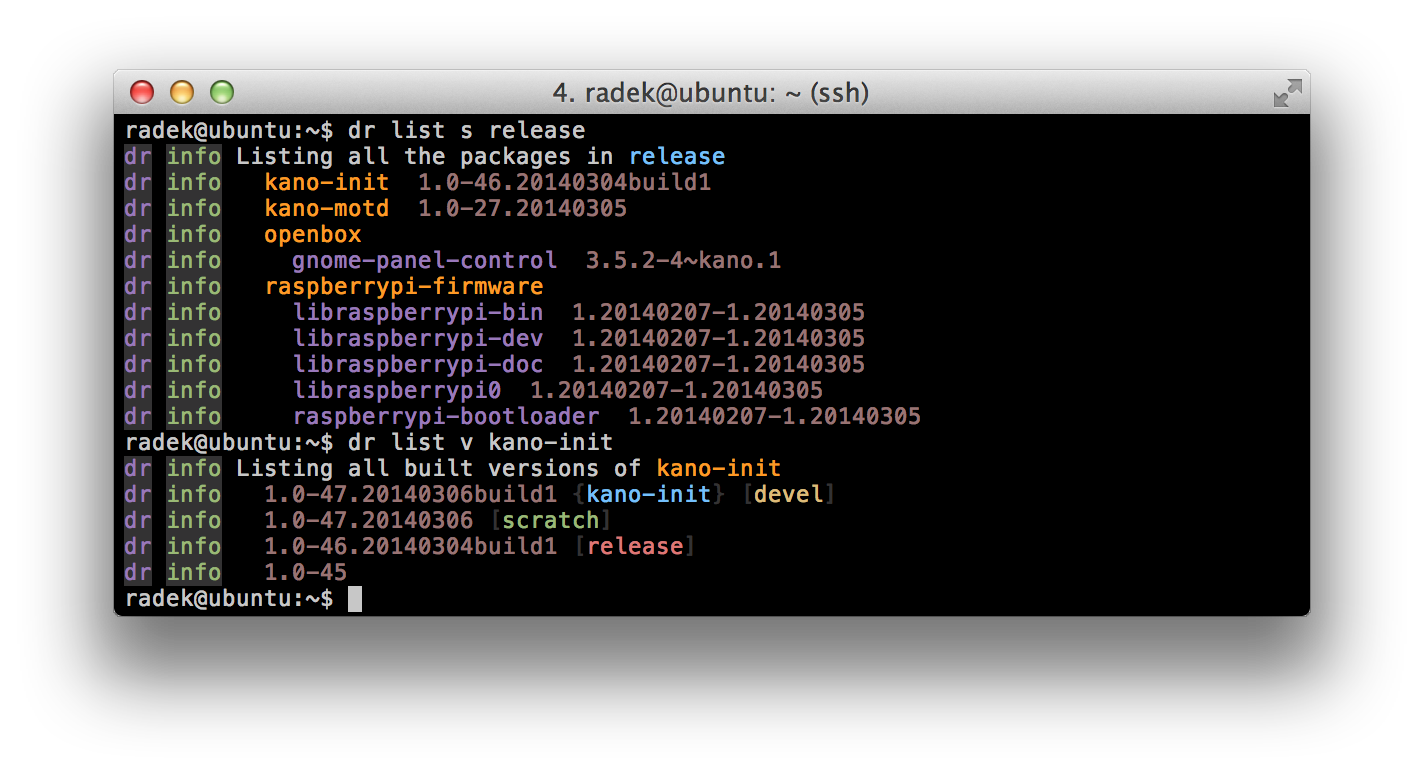Click the subpackage 'libraspberrypi-dev'
Viewport: 1424px width, 774px height.
(418, 338)
